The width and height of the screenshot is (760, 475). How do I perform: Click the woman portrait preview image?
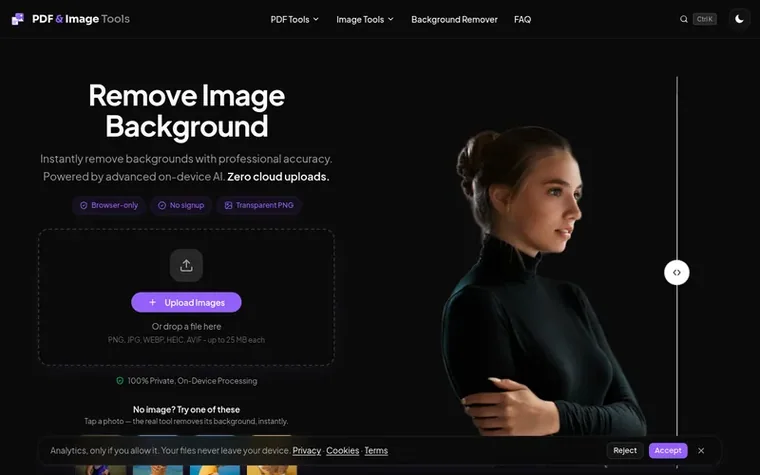pos(543,281)
